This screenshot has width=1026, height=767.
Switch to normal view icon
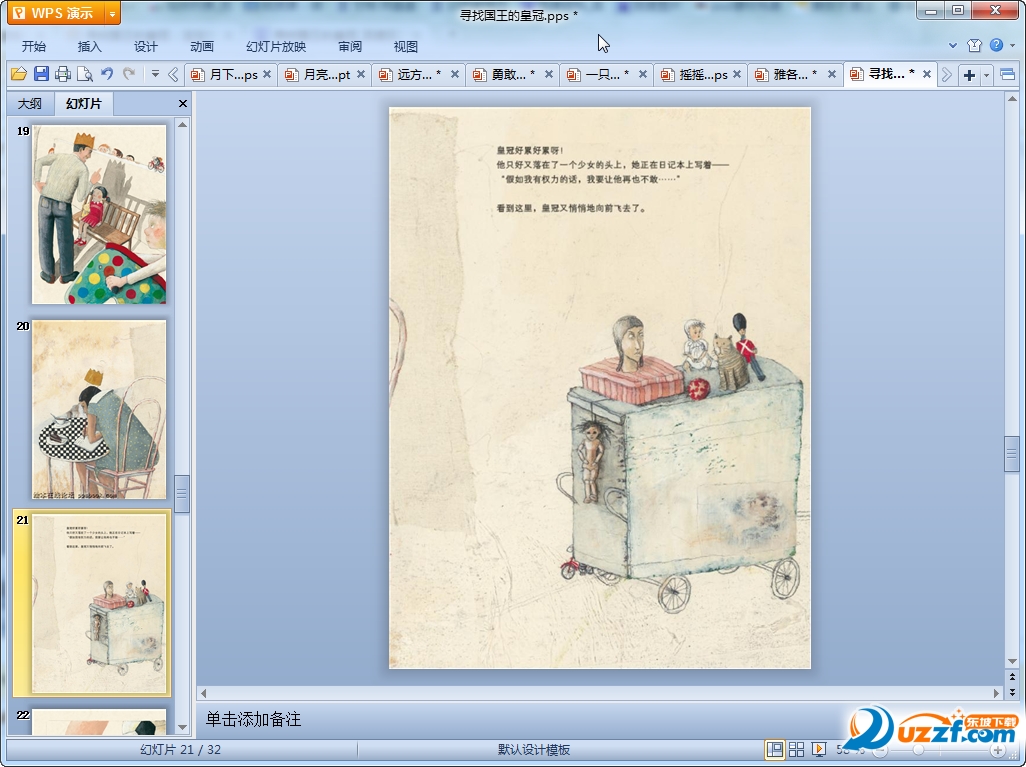pyautogui.click(x=774, y=749)
